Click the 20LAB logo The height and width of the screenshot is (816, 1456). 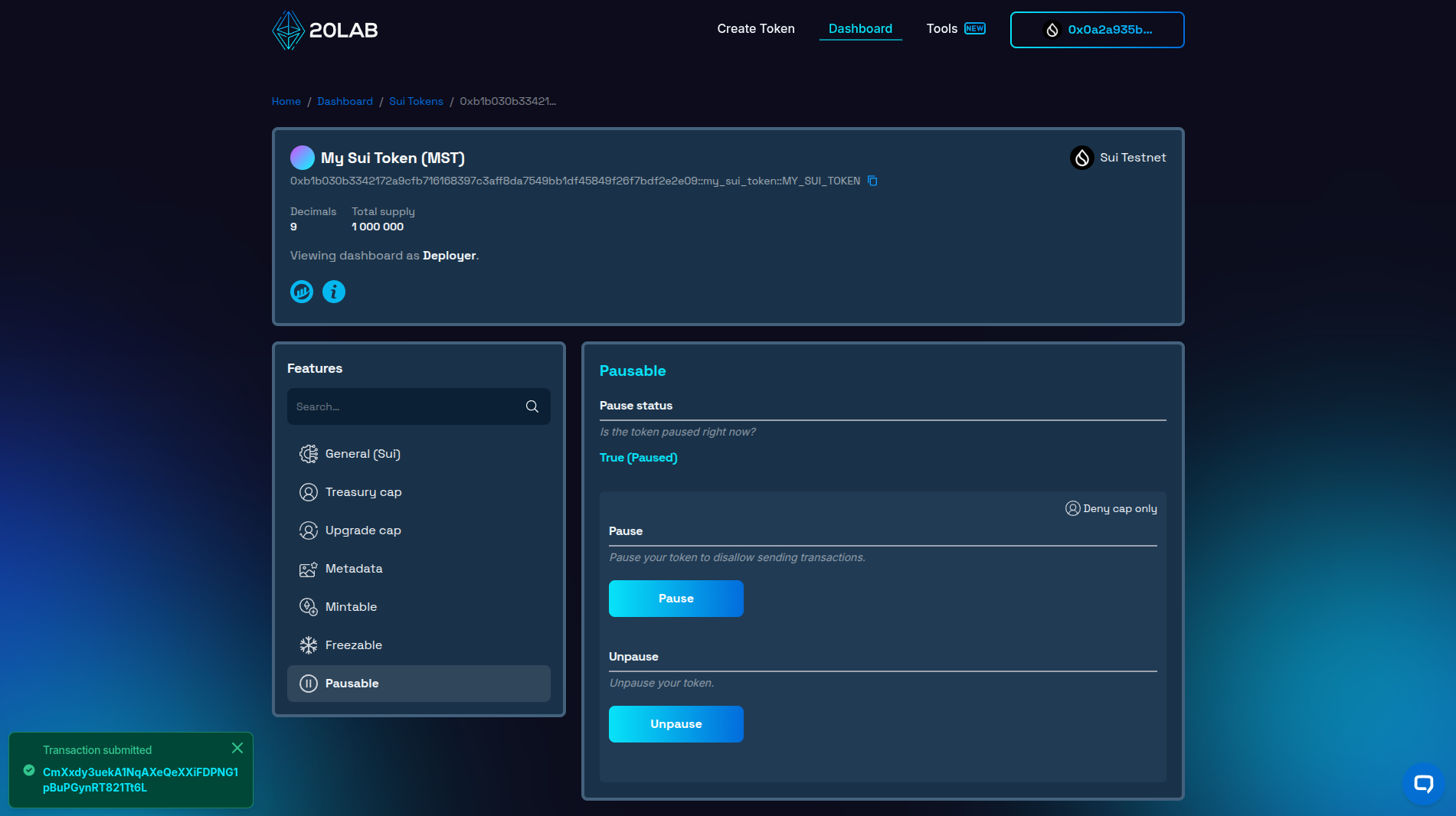pos(325,30)
